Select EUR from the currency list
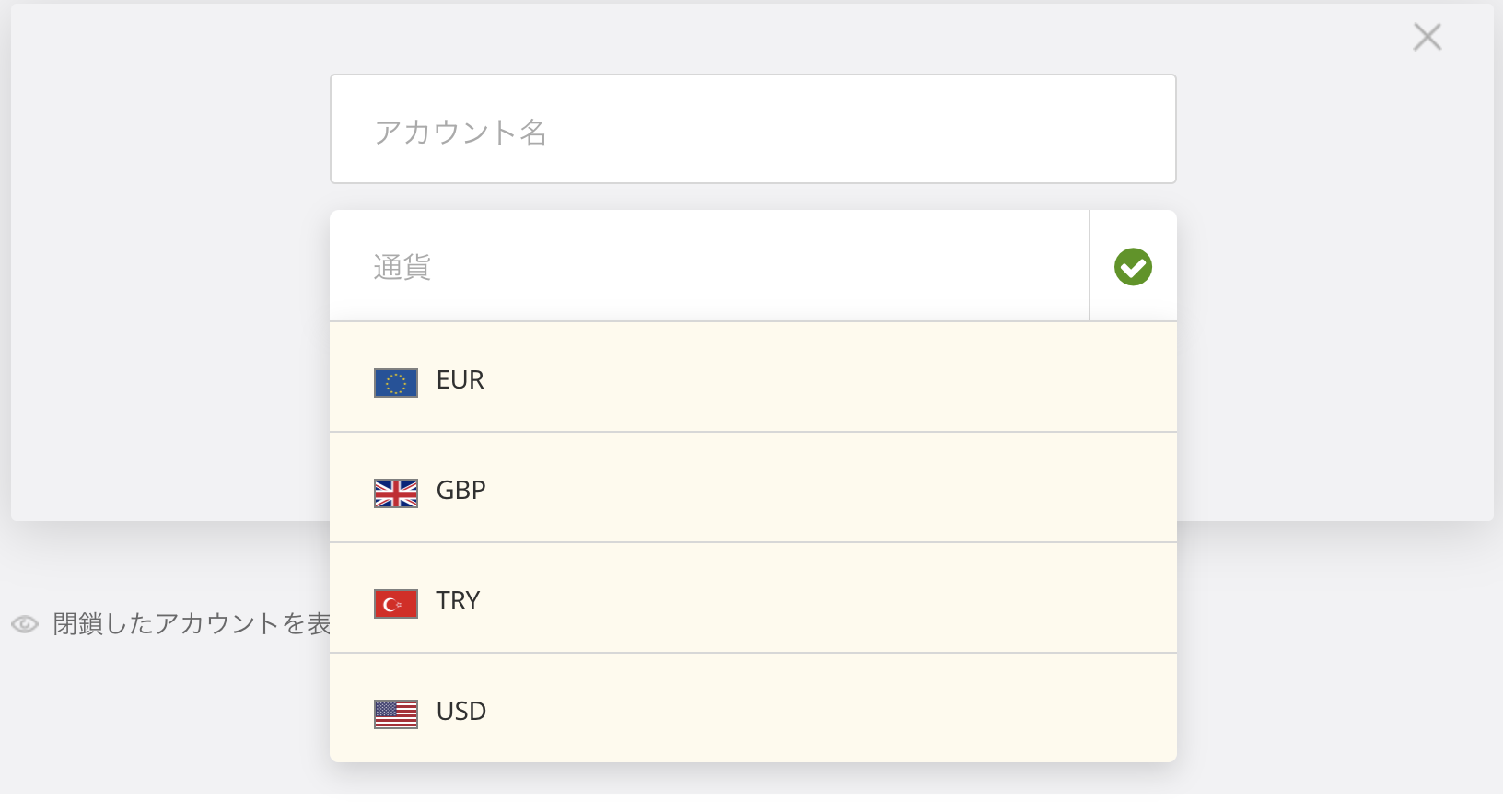 pos(753,377)
